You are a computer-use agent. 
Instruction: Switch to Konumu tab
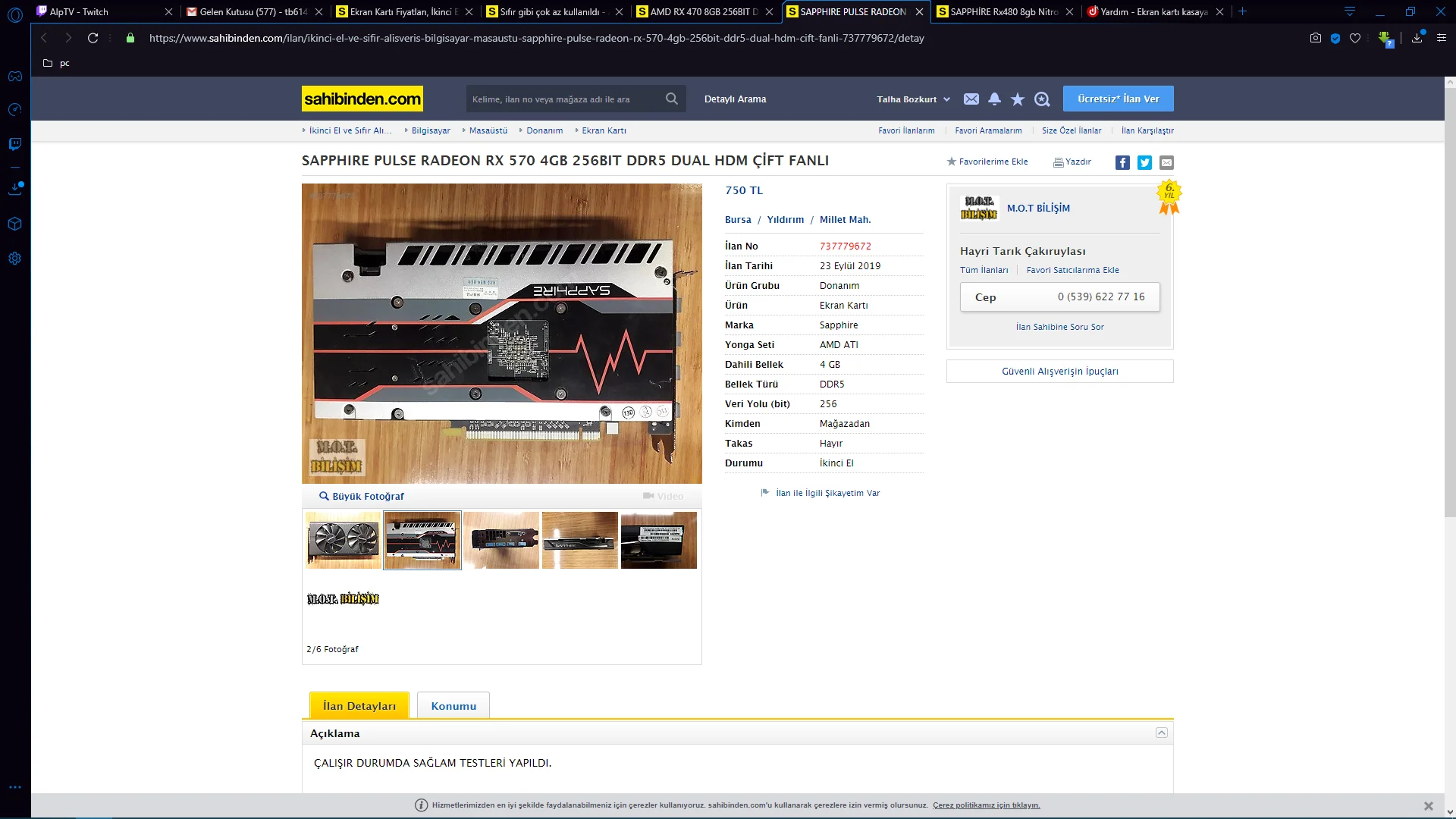pos(453,706)
